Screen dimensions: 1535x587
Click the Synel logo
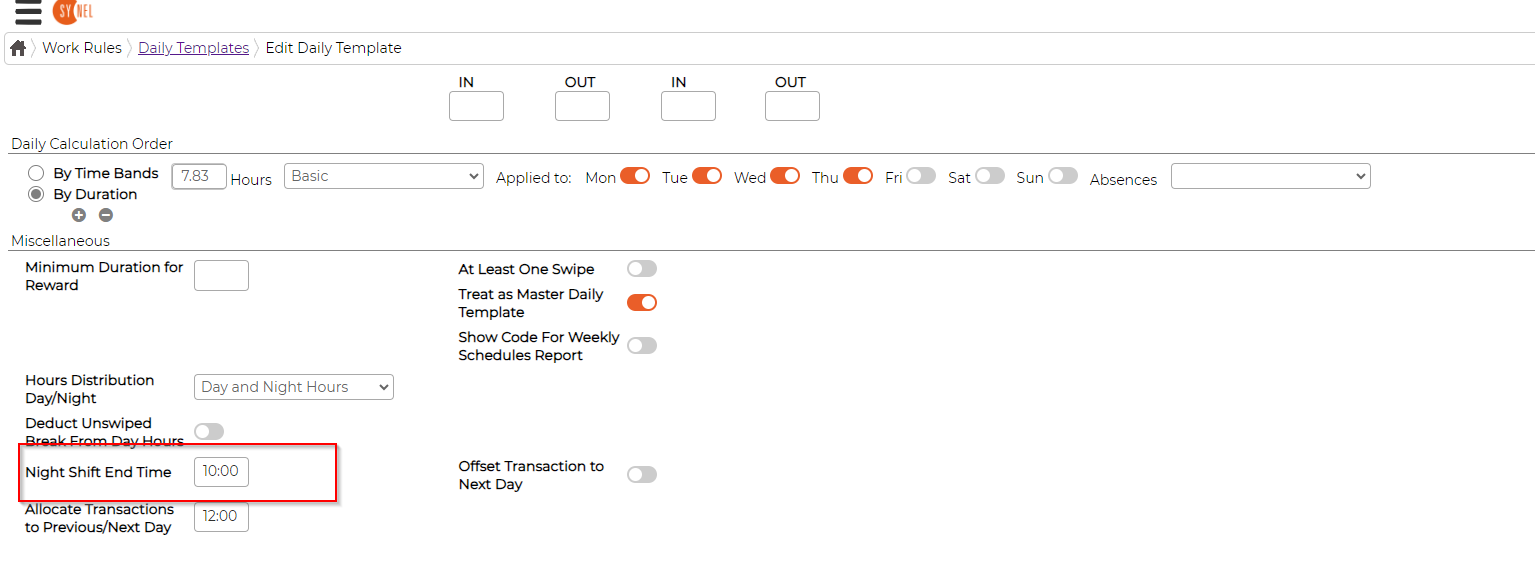[x=73, y=12]
